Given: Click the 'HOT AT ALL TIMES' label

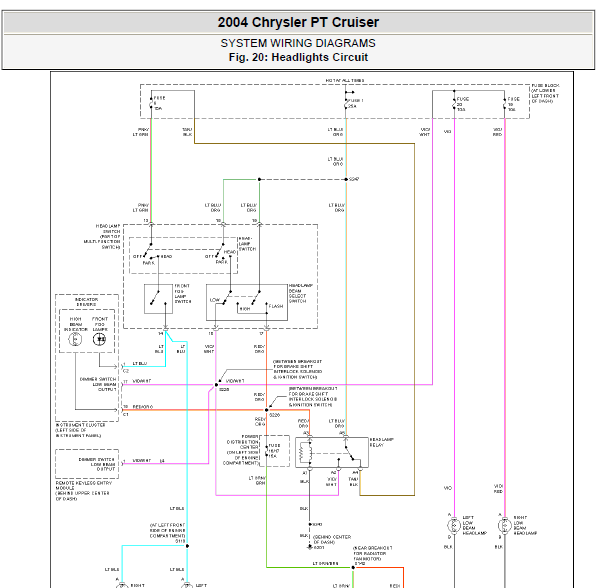Looking at the screenshot, I should [x=345, y=80].
